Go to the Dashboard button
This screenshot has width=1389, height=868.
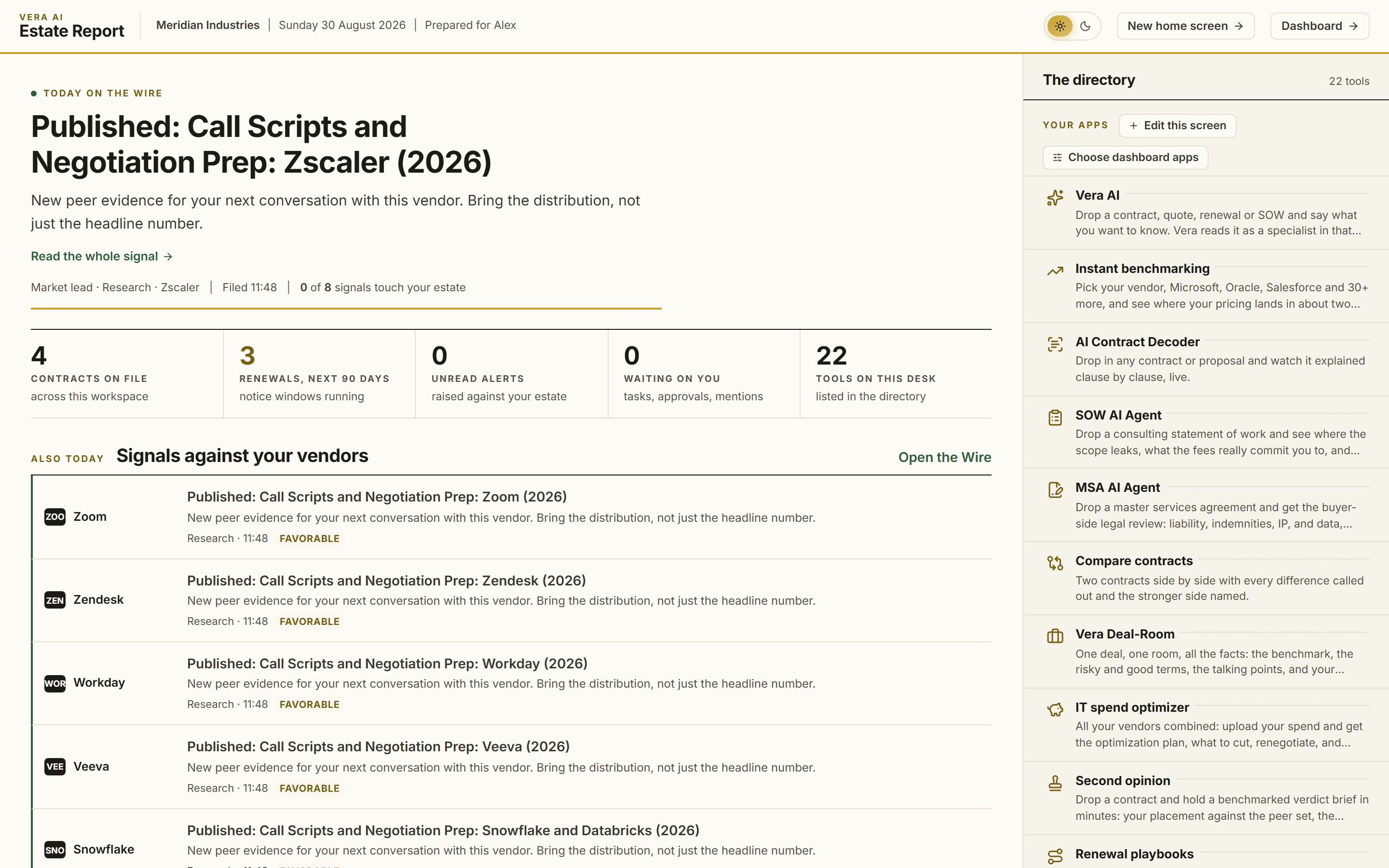pyautogui.click(x=1319, y=26)
